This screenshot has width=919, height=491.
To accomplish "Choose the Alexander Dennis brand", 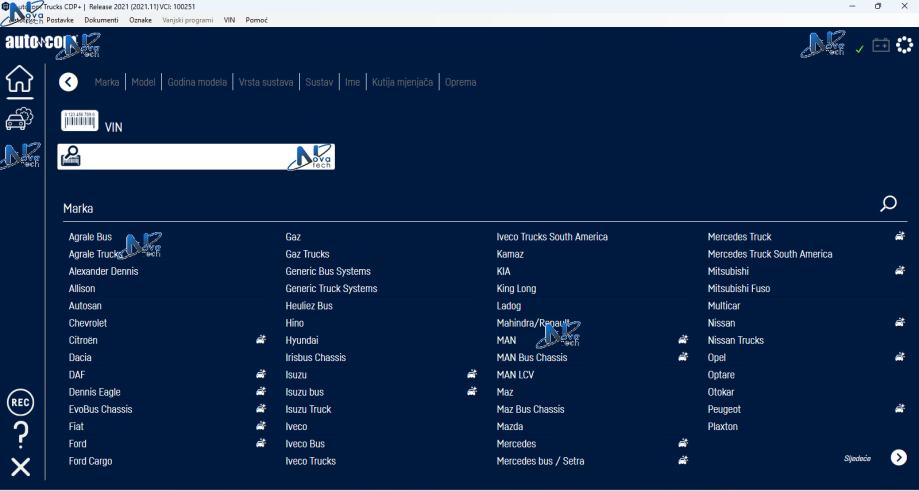I will click(104, 271).
